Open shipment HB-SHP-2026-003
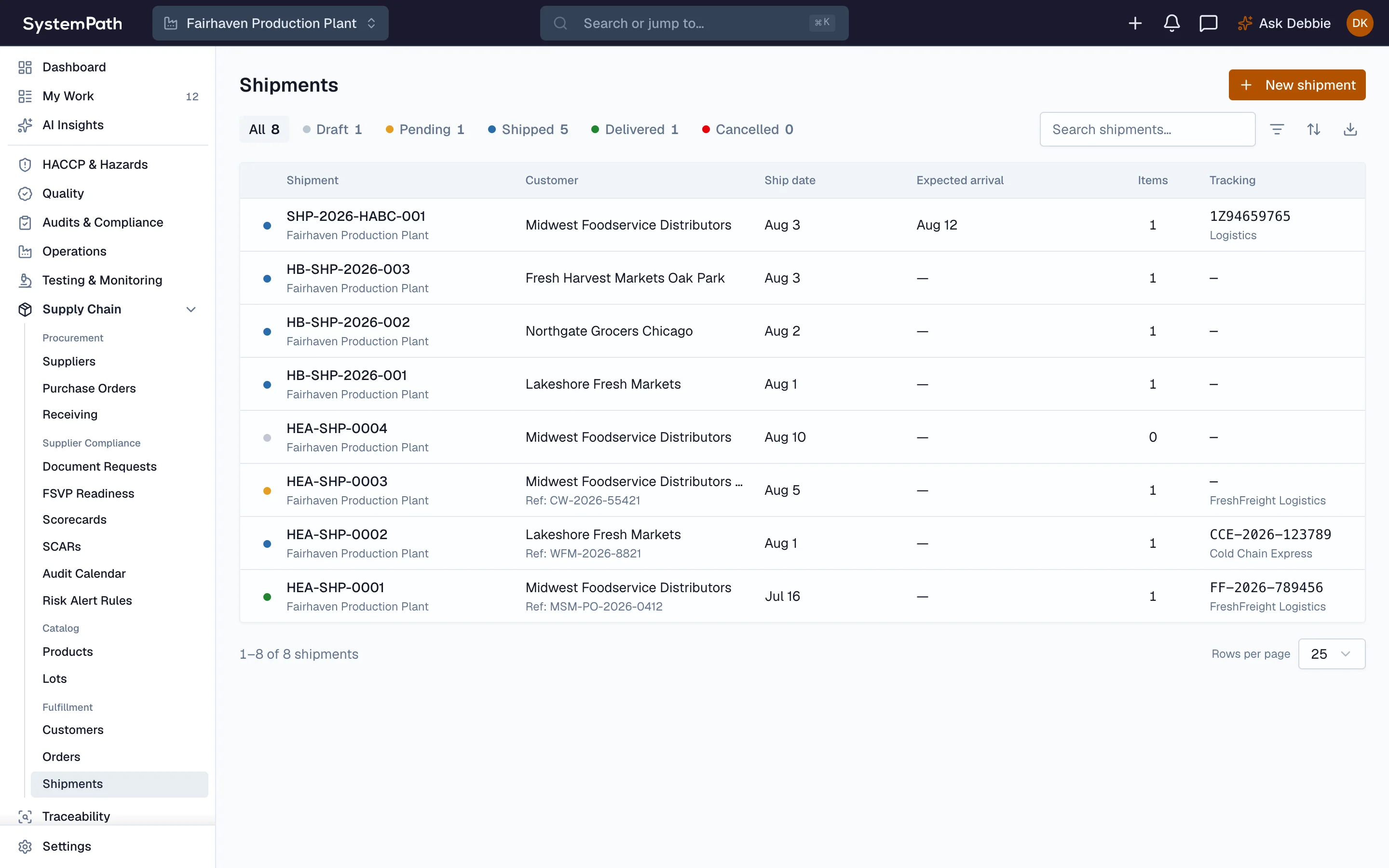The image size is (1389, 868). point(348,269)
